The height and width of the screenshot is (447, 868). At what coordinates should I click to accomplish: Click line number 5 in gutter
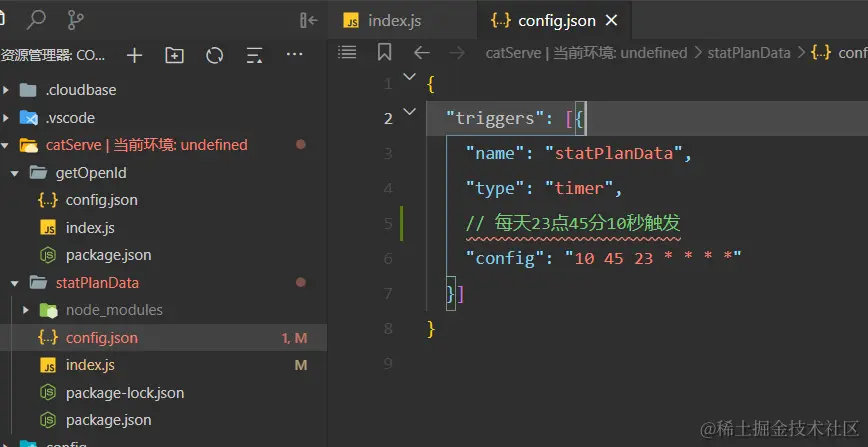[x=388, y=223]
